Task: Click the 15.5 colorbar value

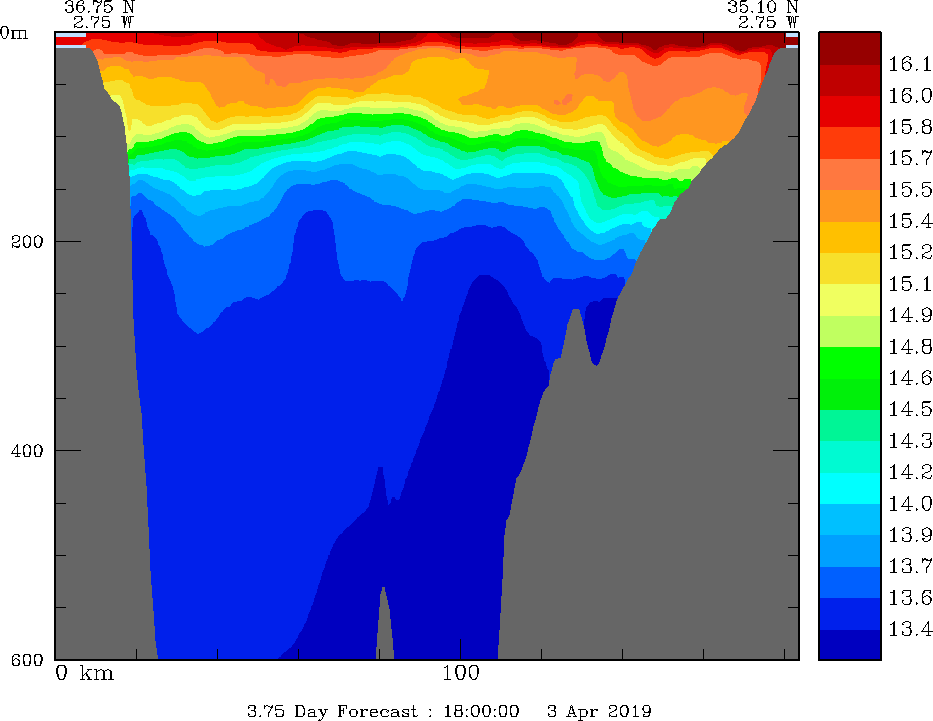Action: tap(910, 190)
